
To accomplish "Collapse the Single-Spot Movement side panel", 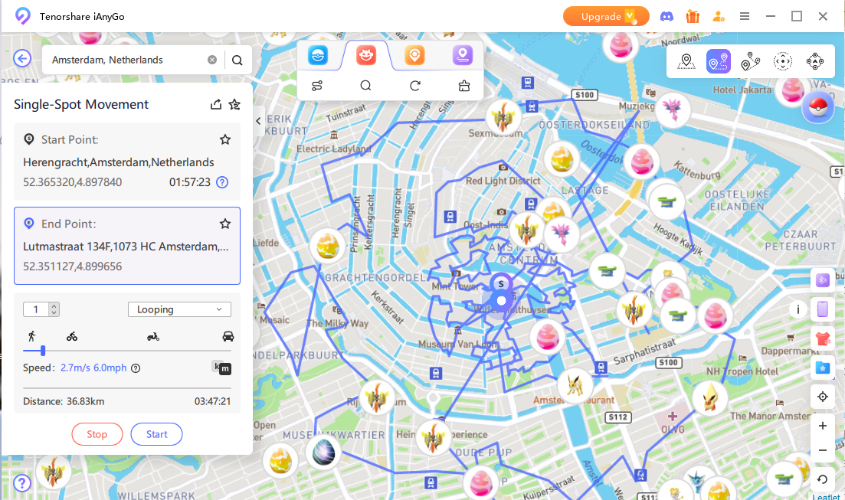I will (x=258, y=121).
